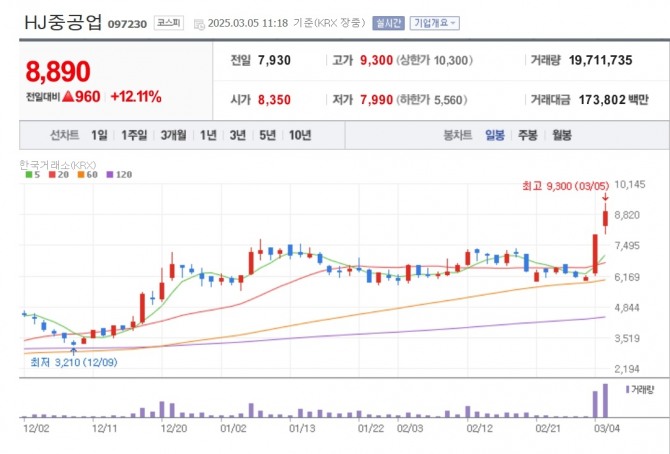Switch to the 월봉 monthly candle chart
Image resolution: width=670 pixels, height=454 pixels.
561,136
